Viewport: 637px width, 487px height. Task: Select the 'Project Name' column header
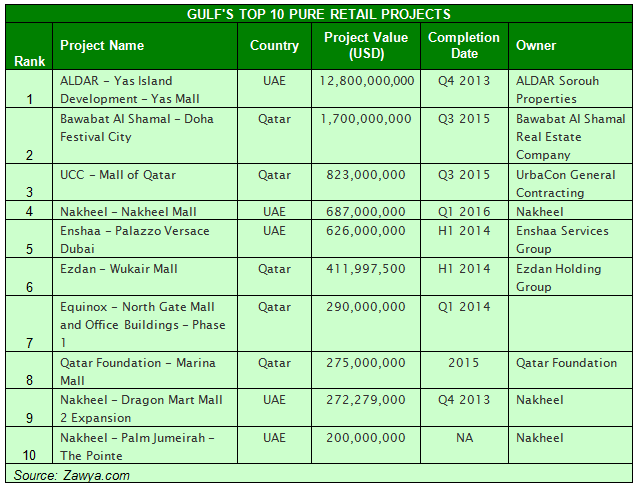click(102, 45)
